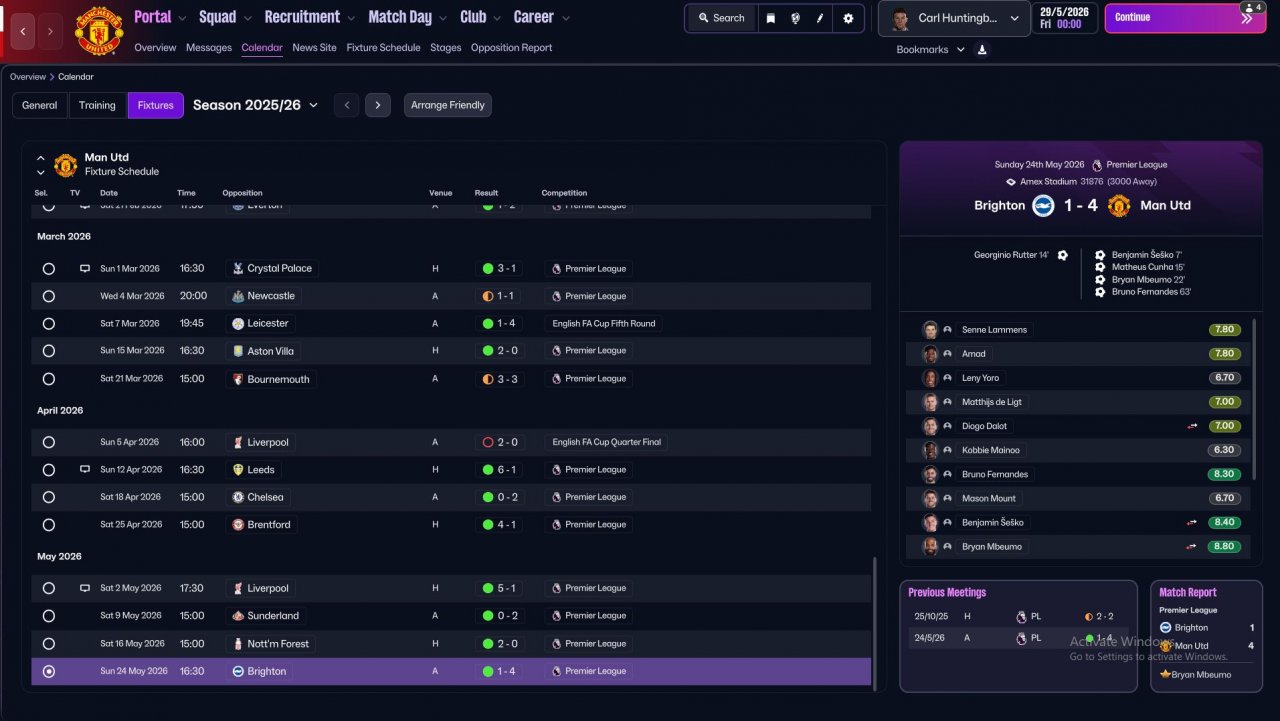Switch to the Training calendar tab
The image size is (1280, 721).
(97, 105)
